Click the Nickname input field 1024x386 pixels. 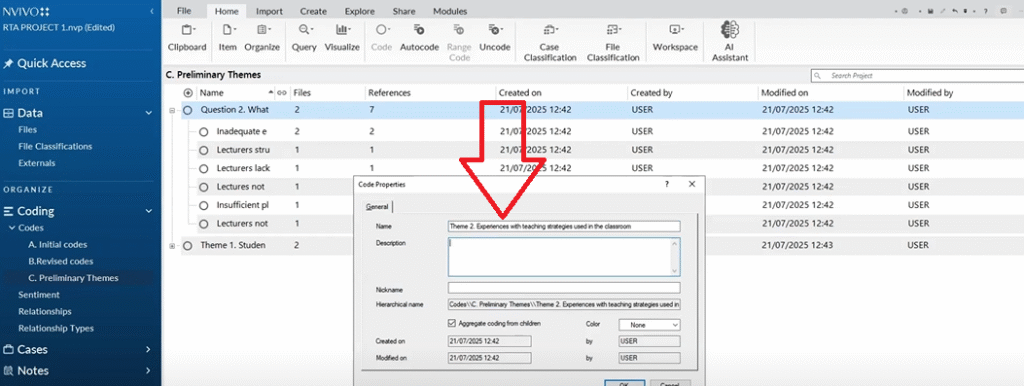[564, 288]
